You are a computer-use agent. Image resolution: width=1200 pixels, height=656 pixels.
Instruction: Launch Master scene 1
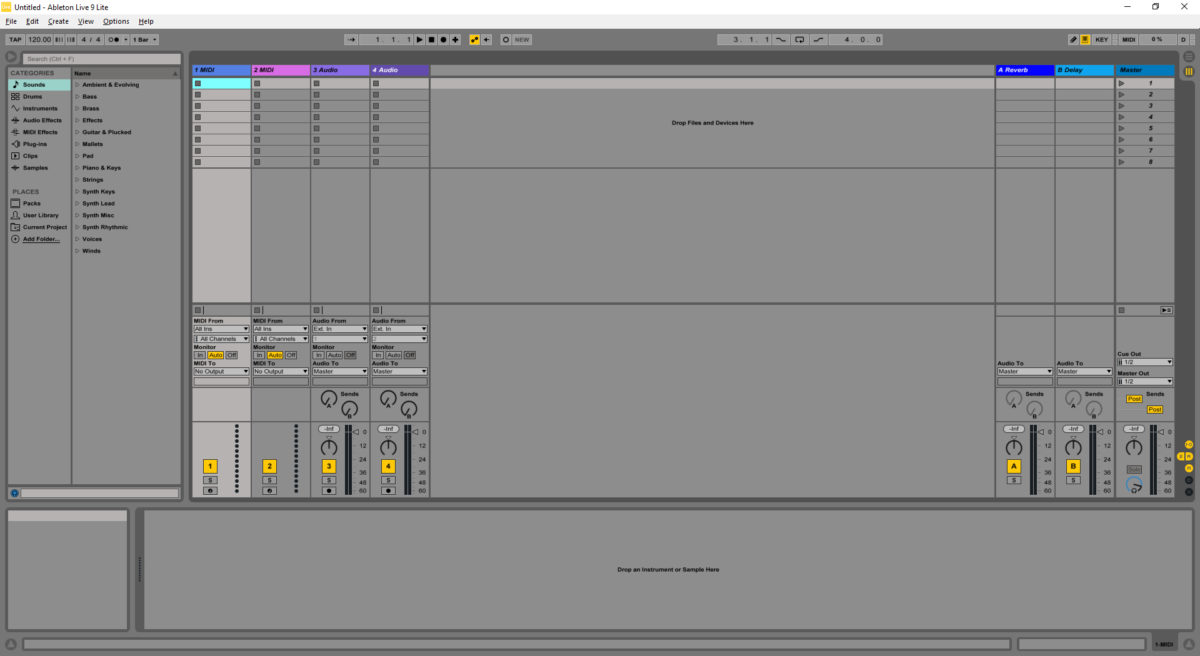pos(1121,83)
